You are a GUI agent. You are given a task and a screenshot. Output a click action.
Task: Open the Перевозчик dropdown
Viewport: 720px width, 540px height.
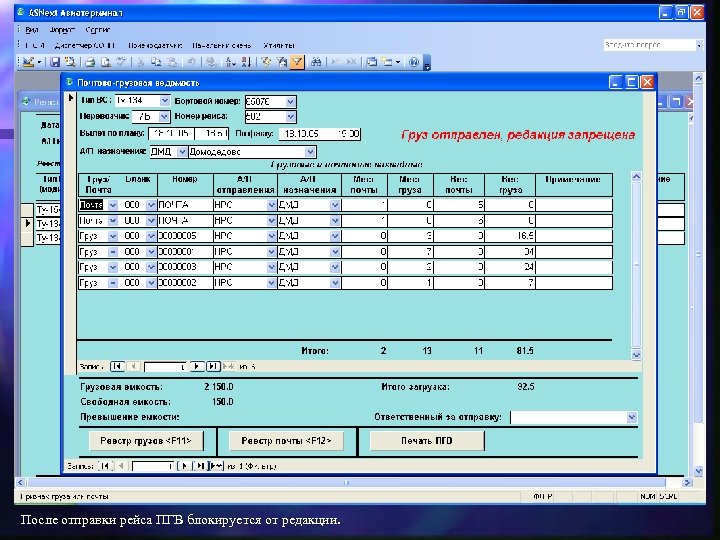[164, 117]
